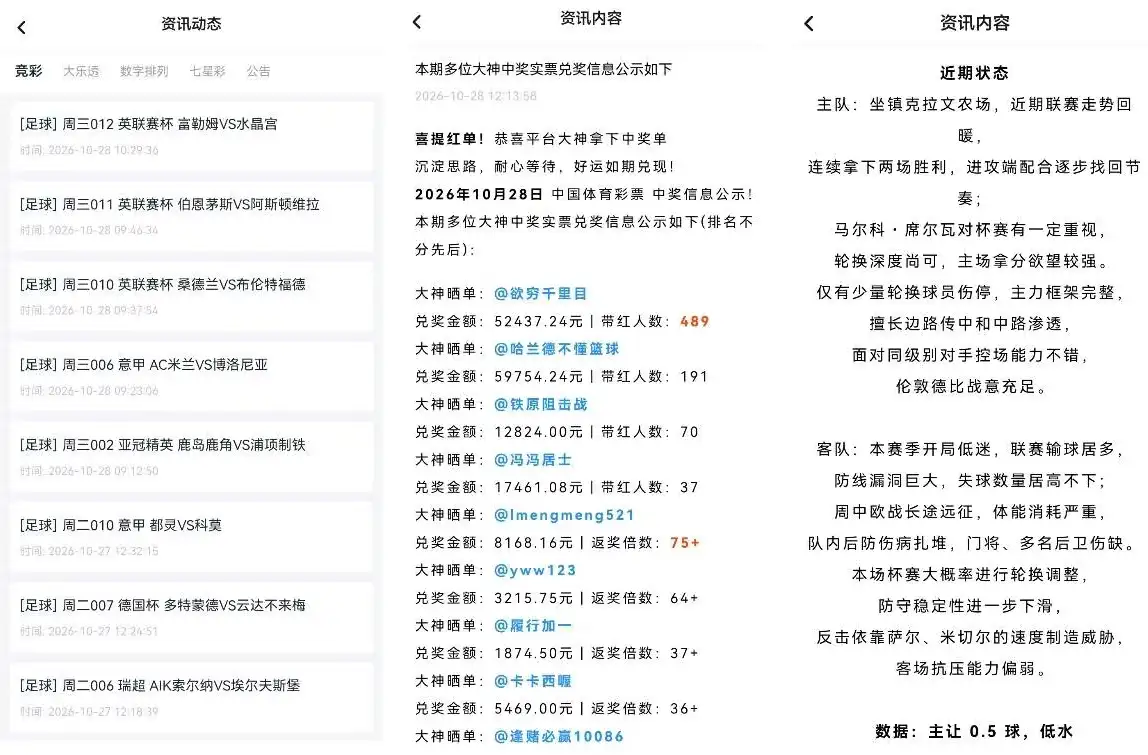Click the red 489 count
The image size is (1148, 755).
pyautogui.click(x=694, y=321)
